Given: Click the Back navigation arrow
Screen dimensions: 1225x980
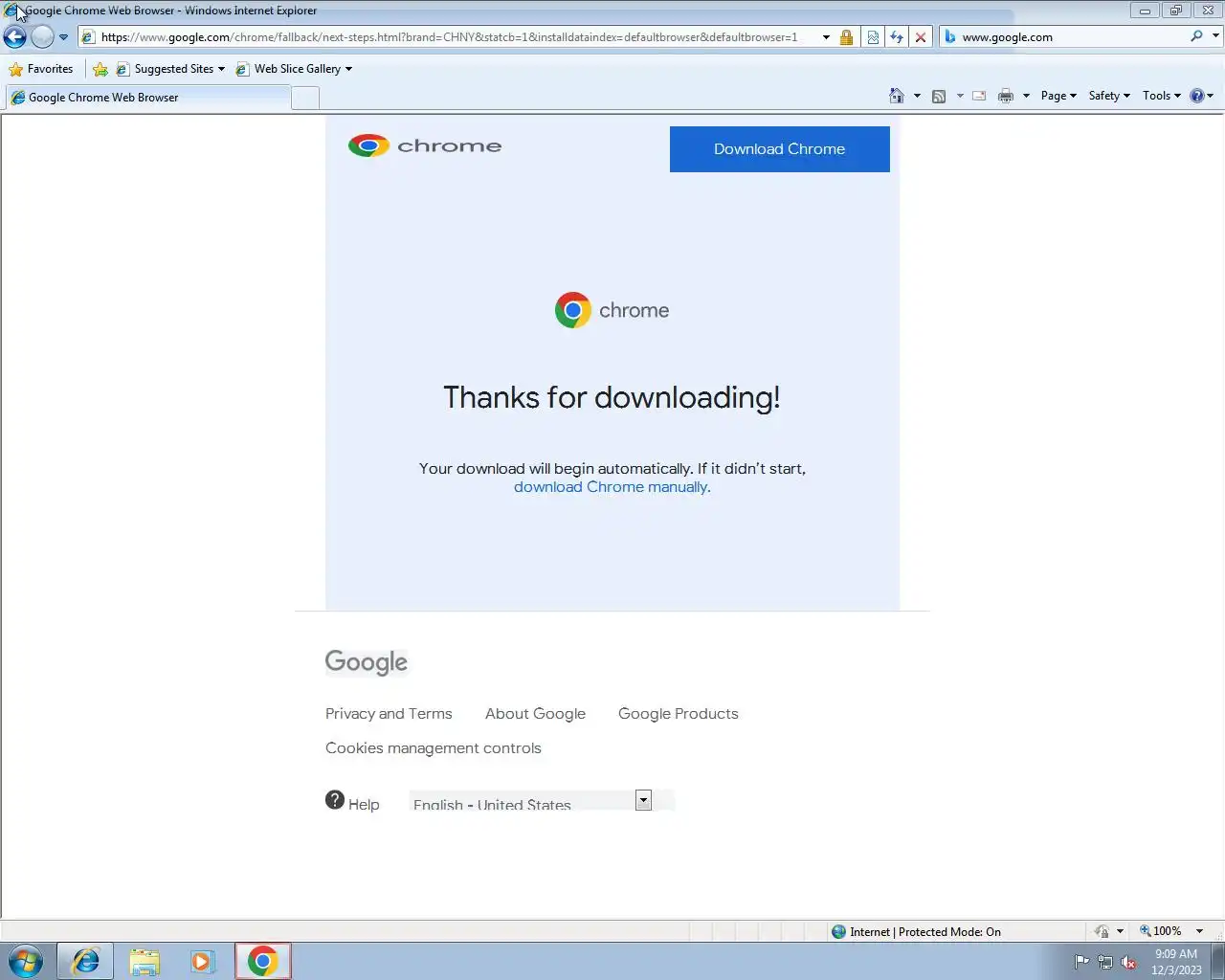Looking at the screenshot, I should (14, 37).
